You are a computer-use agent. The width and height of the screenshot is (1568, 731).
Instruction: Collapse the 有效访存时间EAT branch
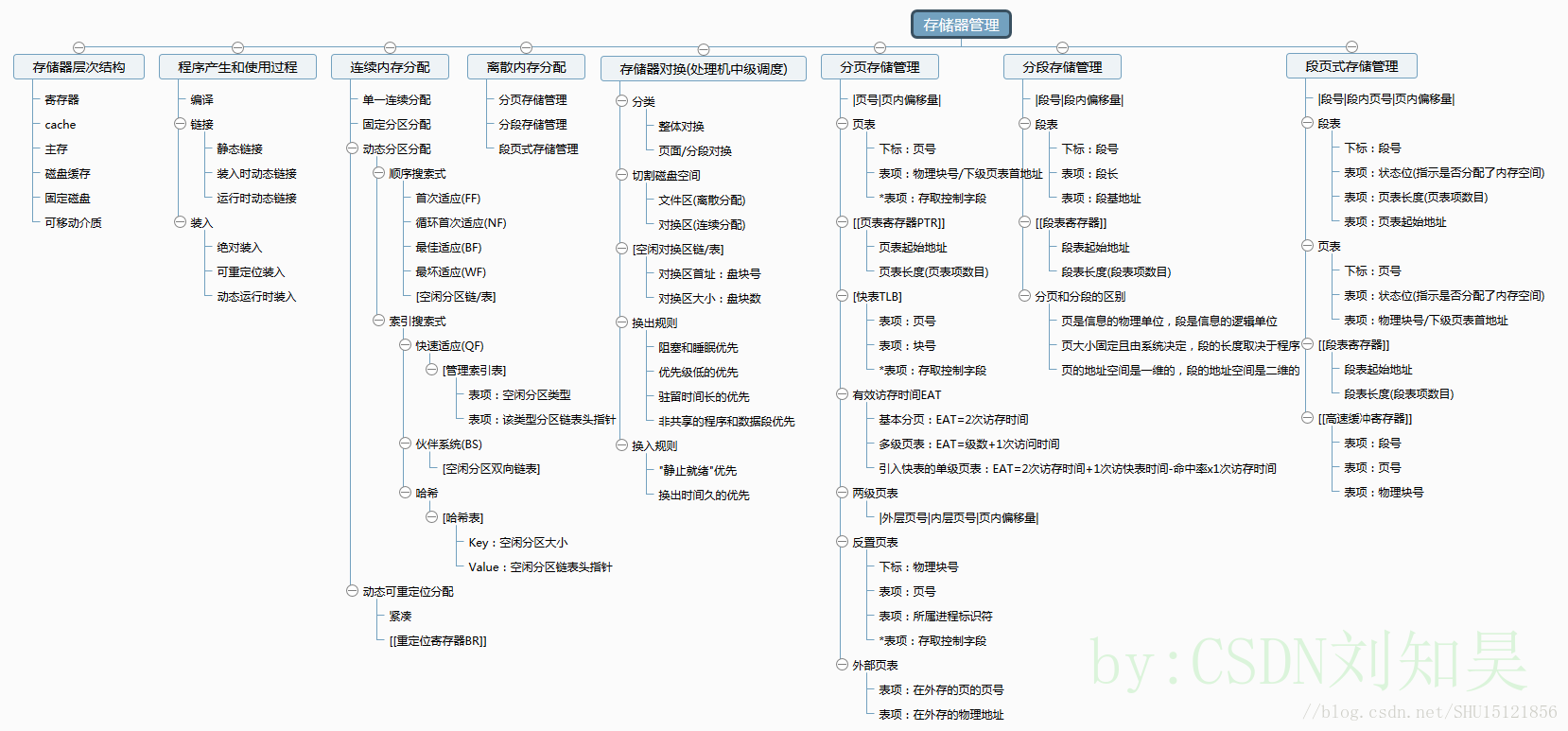(842, 394)
